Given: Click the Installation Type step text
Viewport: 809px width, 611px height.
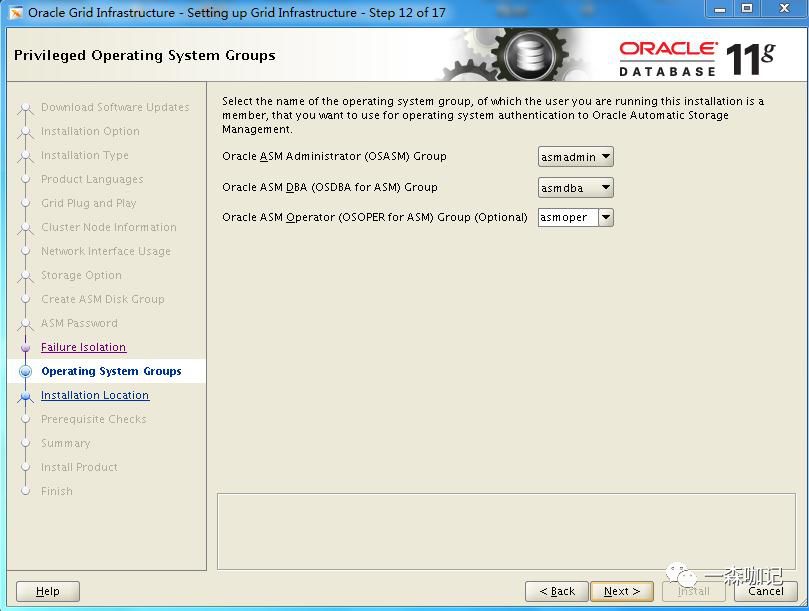Looking at the screenshot, I should click(x=85, y=155).
